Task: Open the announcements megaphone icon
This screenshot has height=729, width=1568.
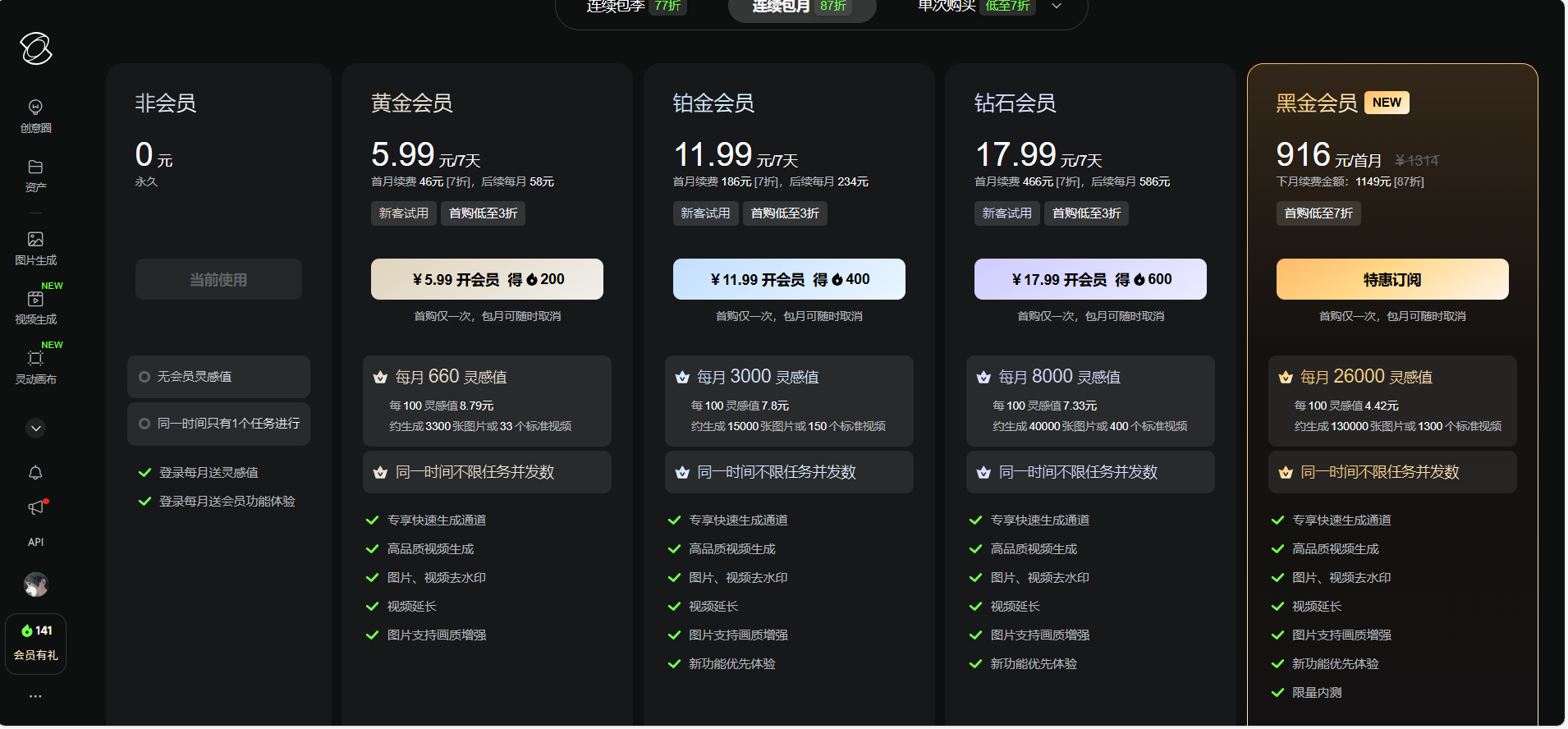Action: pyautogui.click(x=35, y=507)
